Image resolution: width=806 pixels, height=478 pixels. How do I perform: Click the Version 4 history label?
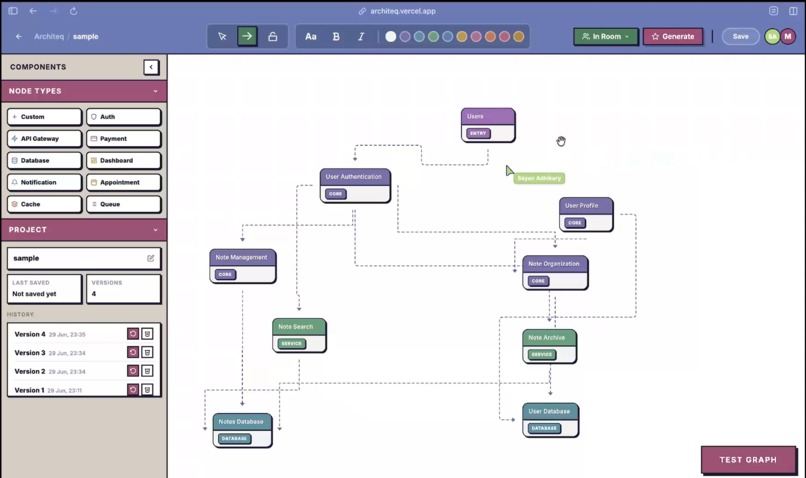click(x=30, y=334)
